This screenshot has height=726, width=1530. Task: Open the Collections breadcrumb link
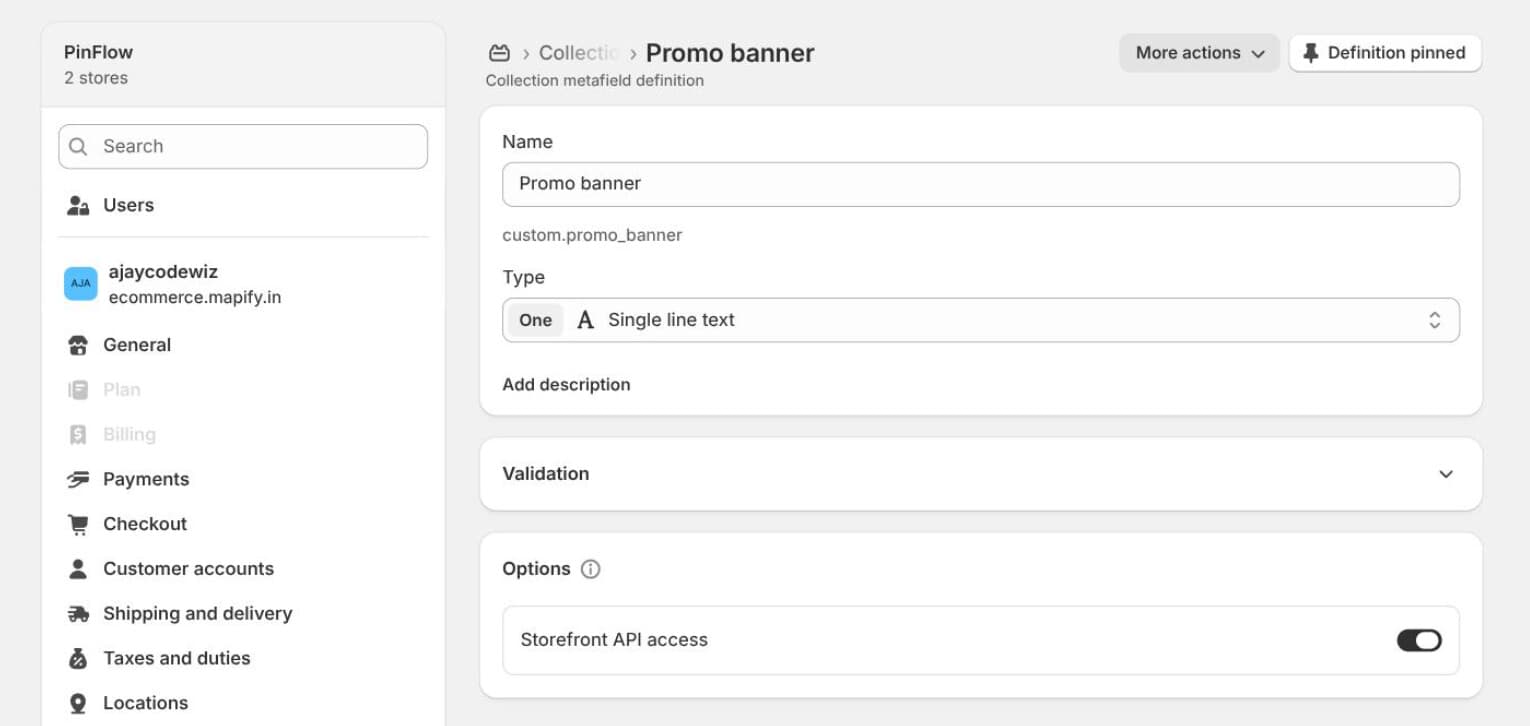[x=579, y=53]
